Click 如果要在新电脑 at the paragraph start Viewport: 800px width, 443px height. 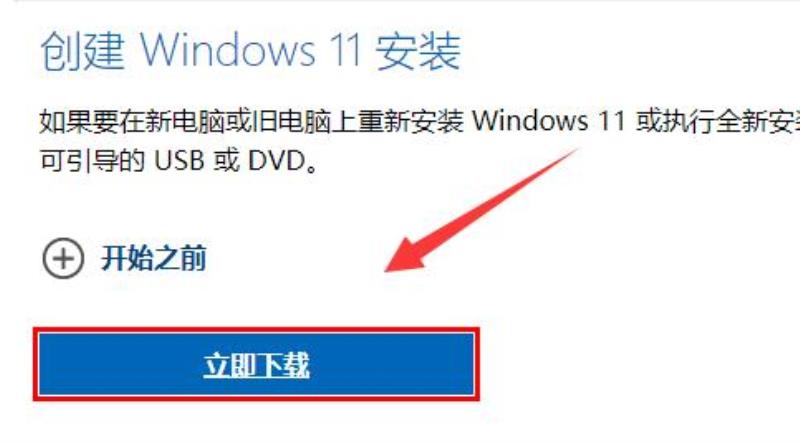[x=132, y=121]
